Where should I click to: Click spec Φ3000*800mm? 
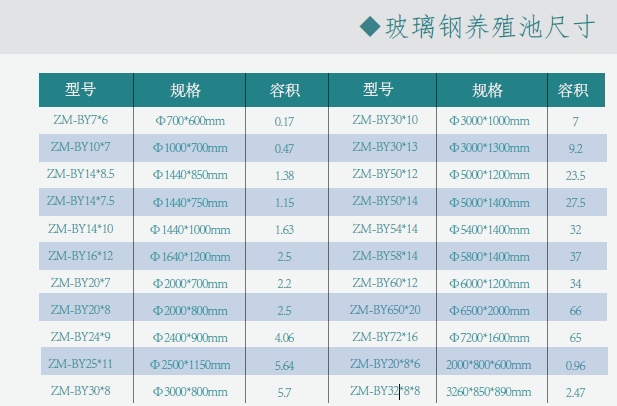point(190,392)
